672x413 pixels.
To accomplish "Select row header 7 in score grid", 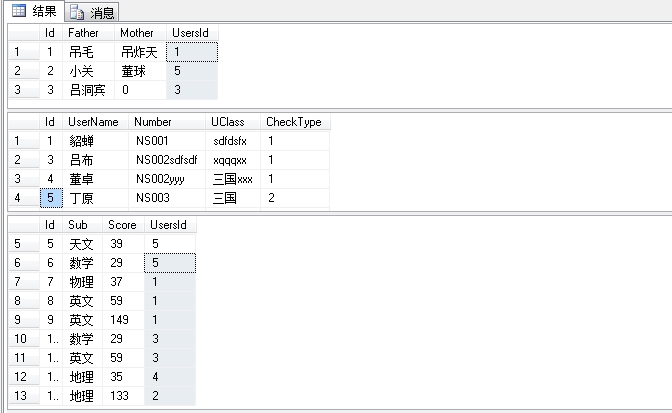I will pos(24,281).
